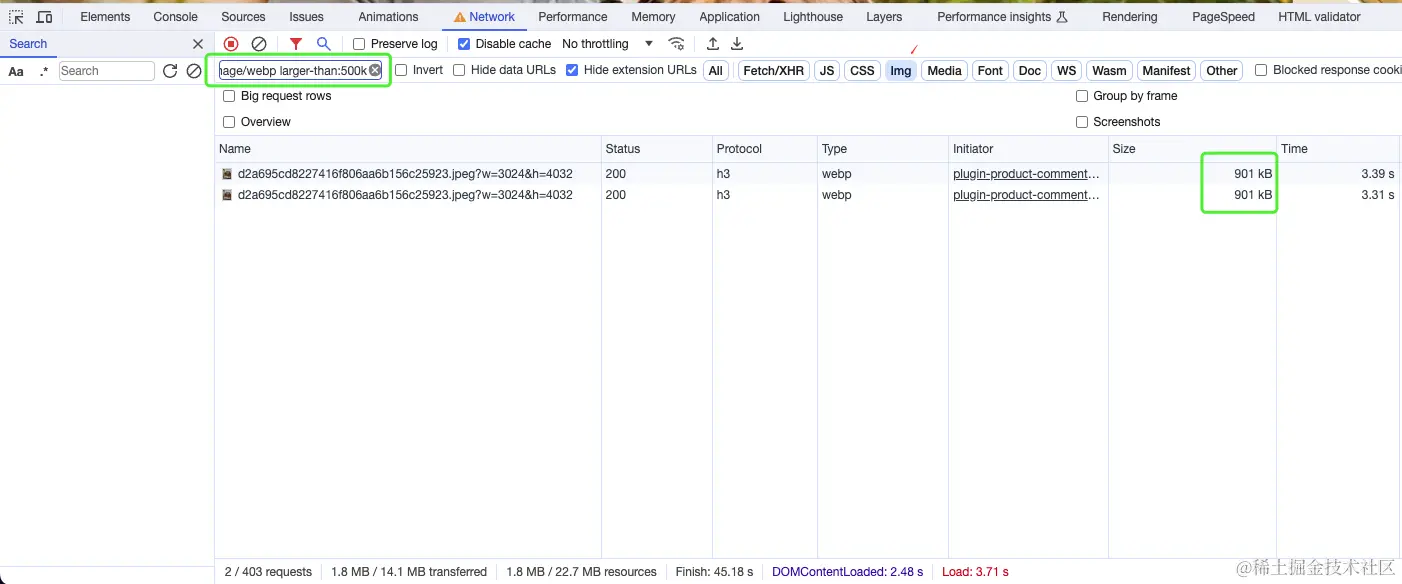Stop recording network log (red record icon)

[231, 44]
